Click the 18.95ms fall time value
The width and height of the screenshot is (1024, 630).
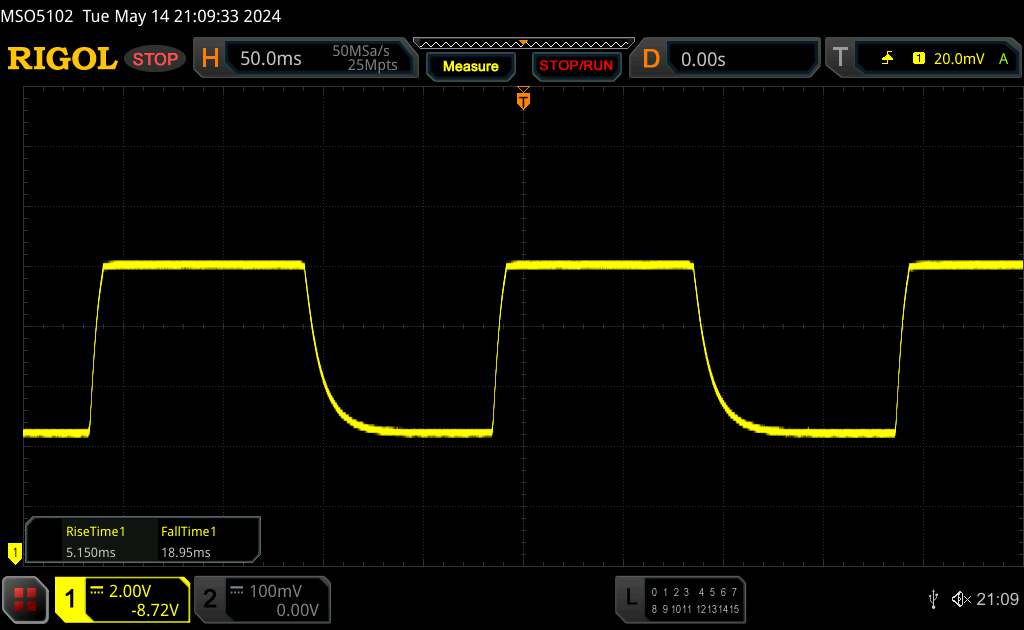coord(185,552)
